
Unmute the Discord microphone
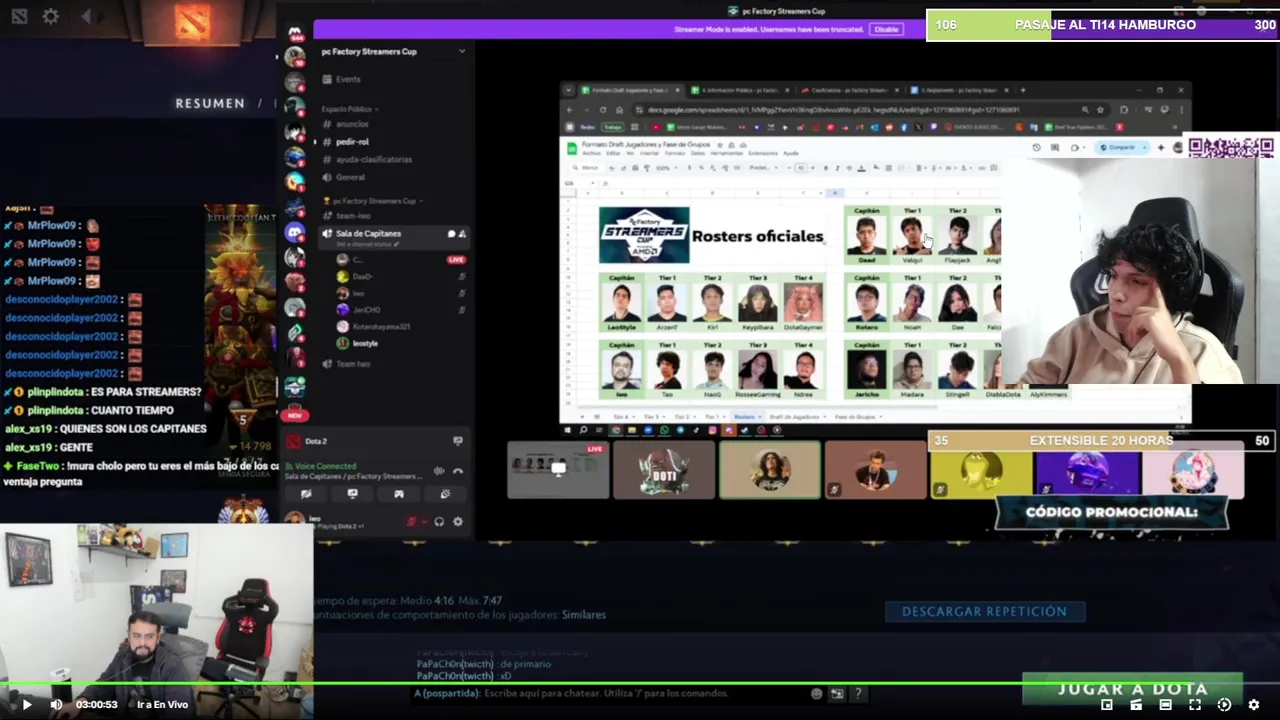pos(410,521)
